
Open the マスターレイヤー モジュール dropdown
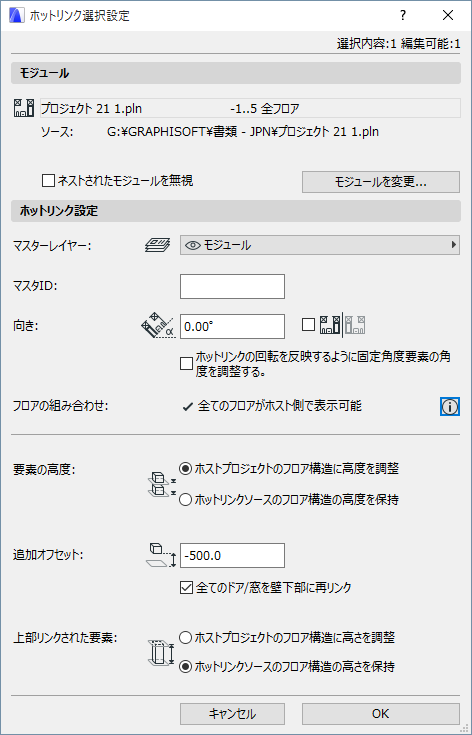click(x=320, y=246)
